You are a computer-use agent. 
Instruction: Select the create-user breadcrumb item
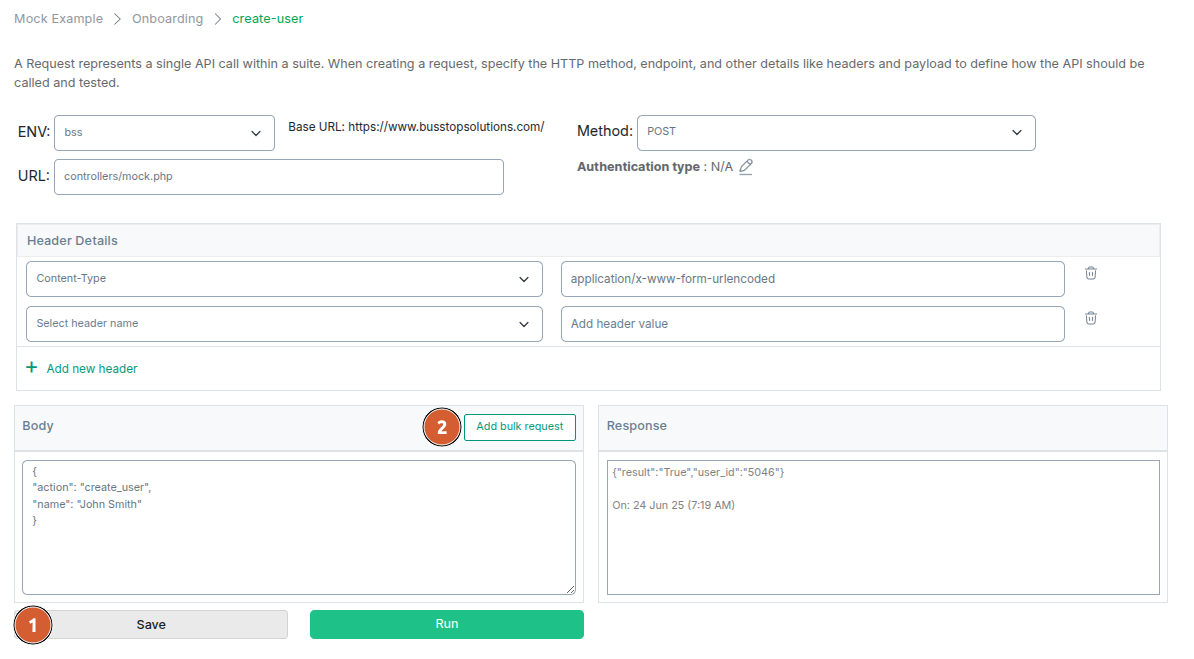pyautogui.click(x=267, y=19)
